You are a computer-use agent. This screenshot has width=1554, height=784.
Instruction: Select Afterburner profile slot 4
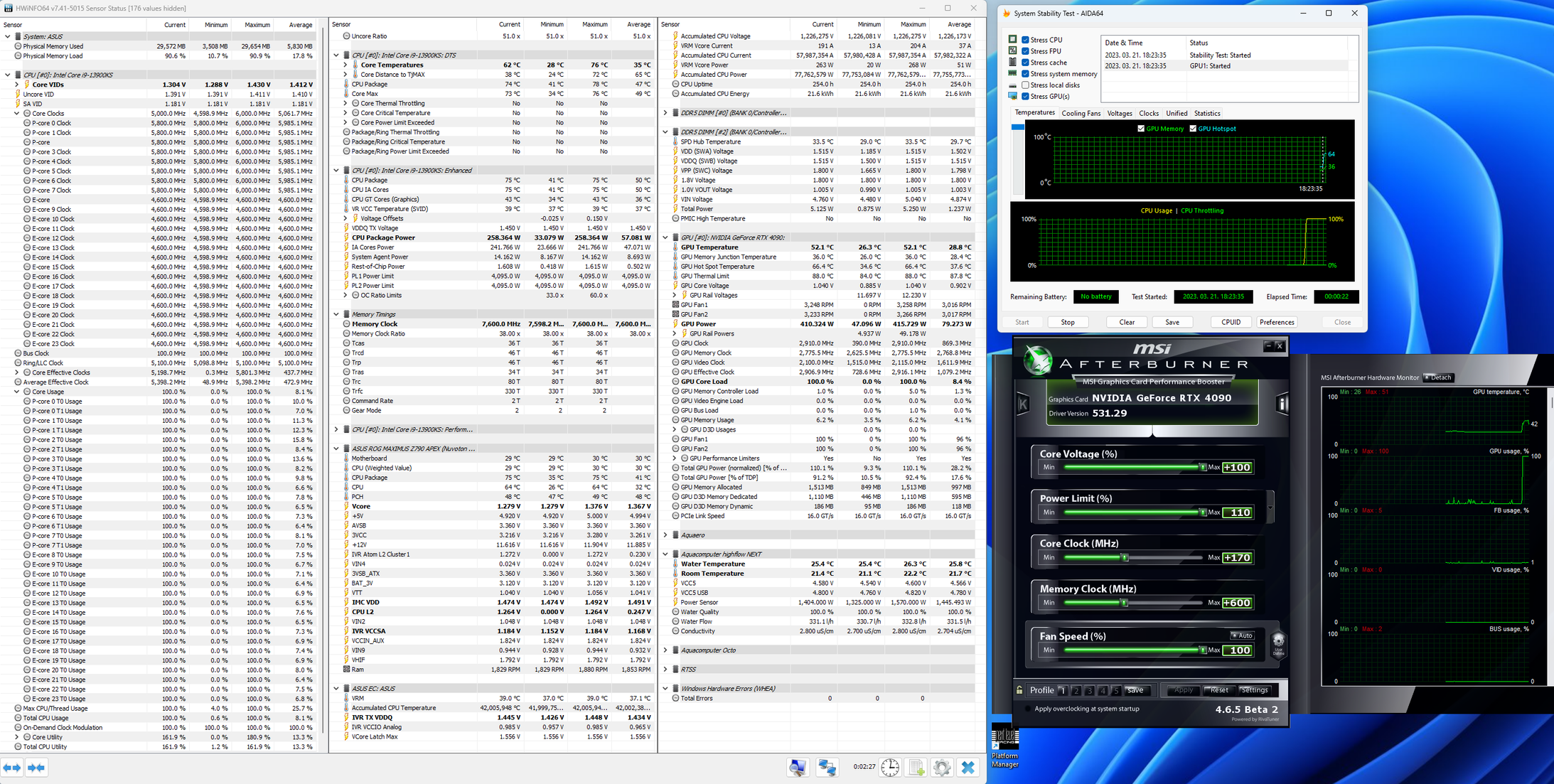click(x=1103, y=690)
